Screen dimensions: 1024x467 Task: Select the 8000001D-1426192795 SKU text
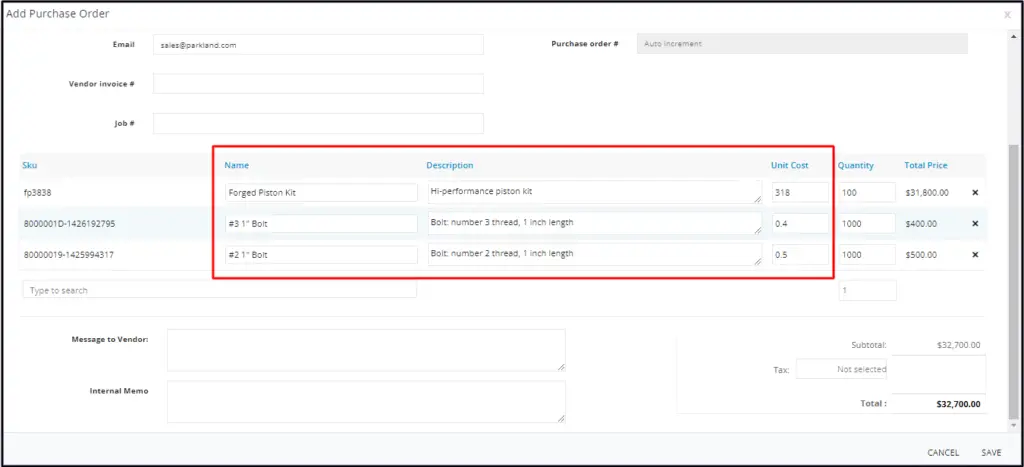69,223
